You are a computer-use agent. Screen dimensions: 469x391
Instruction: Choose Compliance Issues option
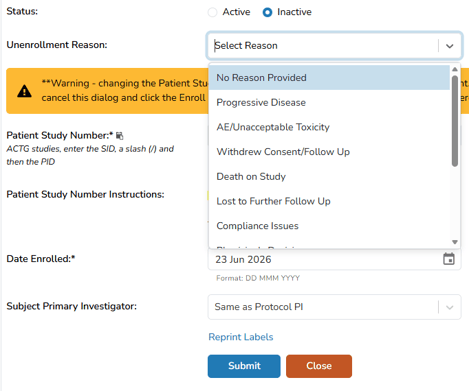[x=329, y=226]
